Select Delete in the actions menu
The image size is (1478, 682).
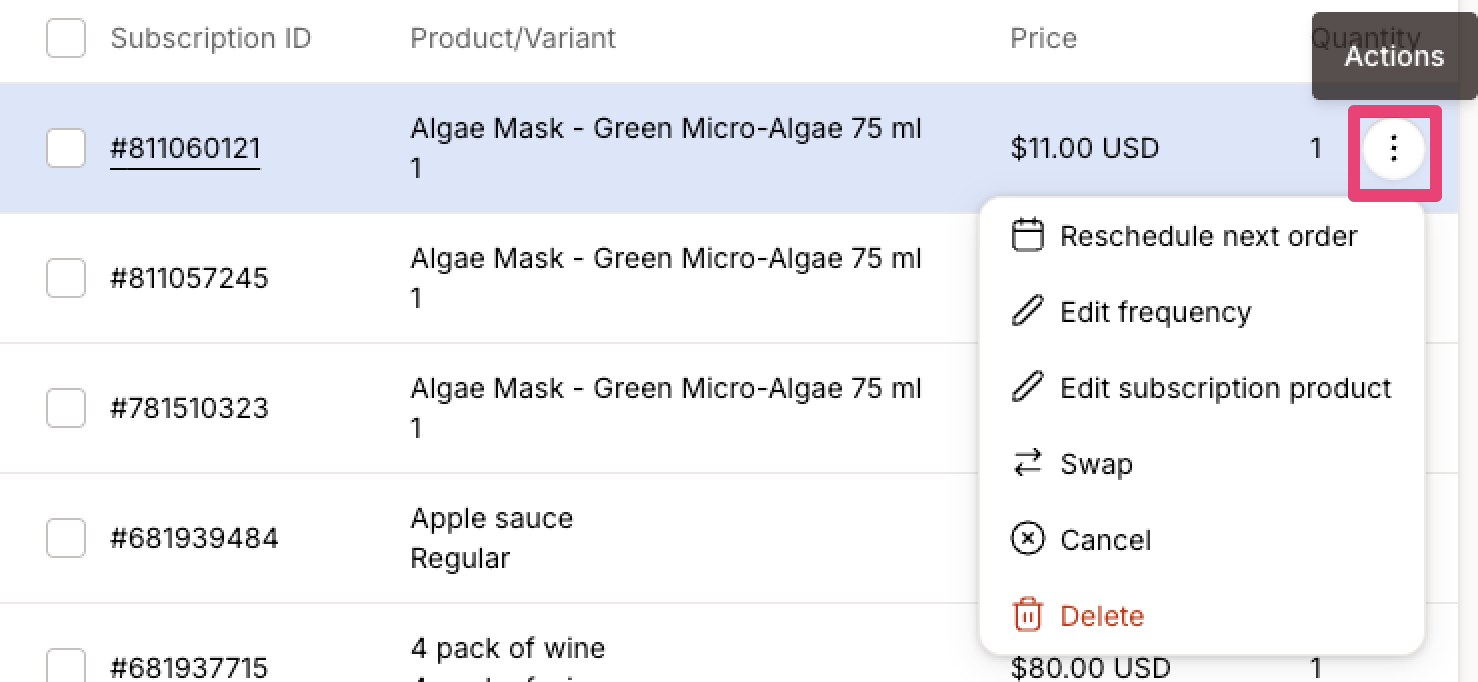point(1201,616)
